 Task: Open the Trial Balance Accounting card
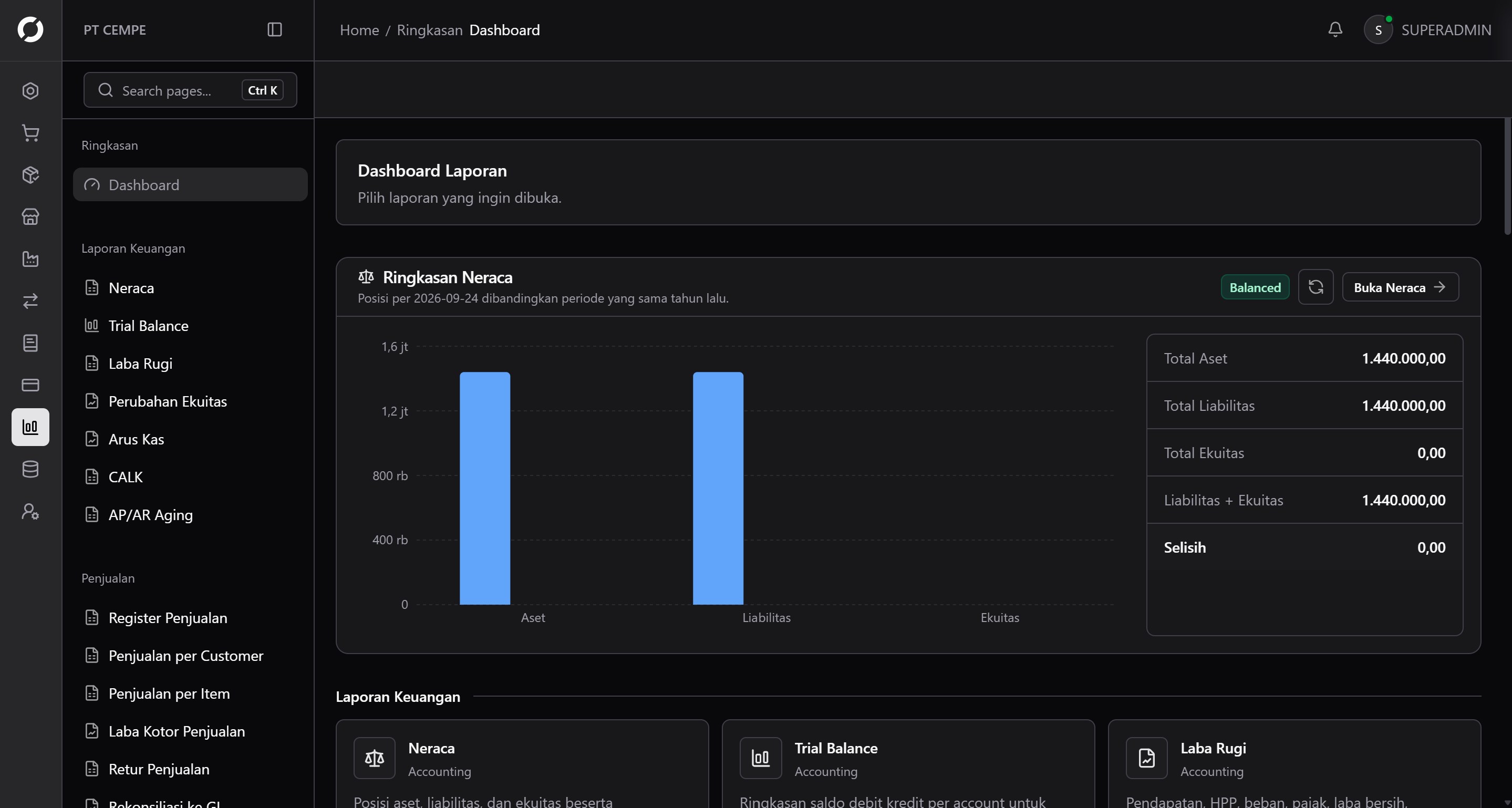coord(908,763)
